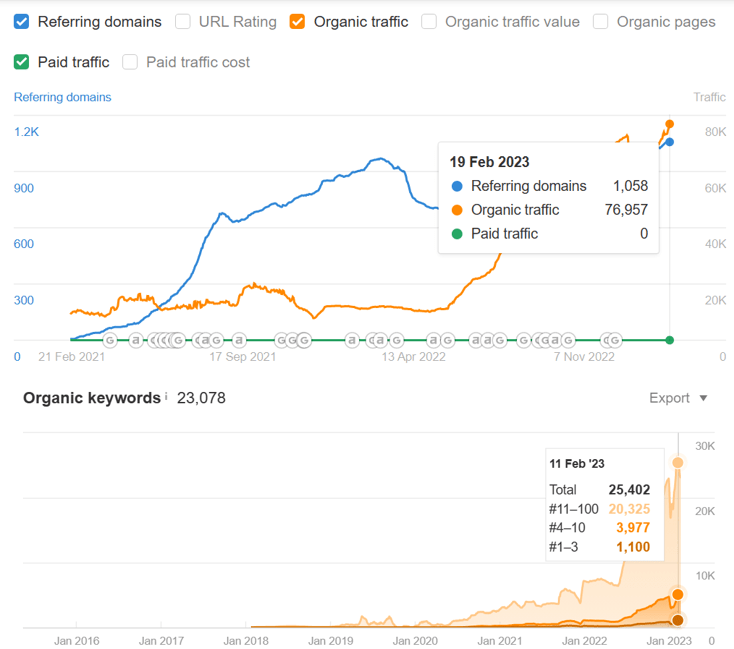Click the Referring domains axis label
The height and width of the screenshot is (649, 734).
(62, 97)
